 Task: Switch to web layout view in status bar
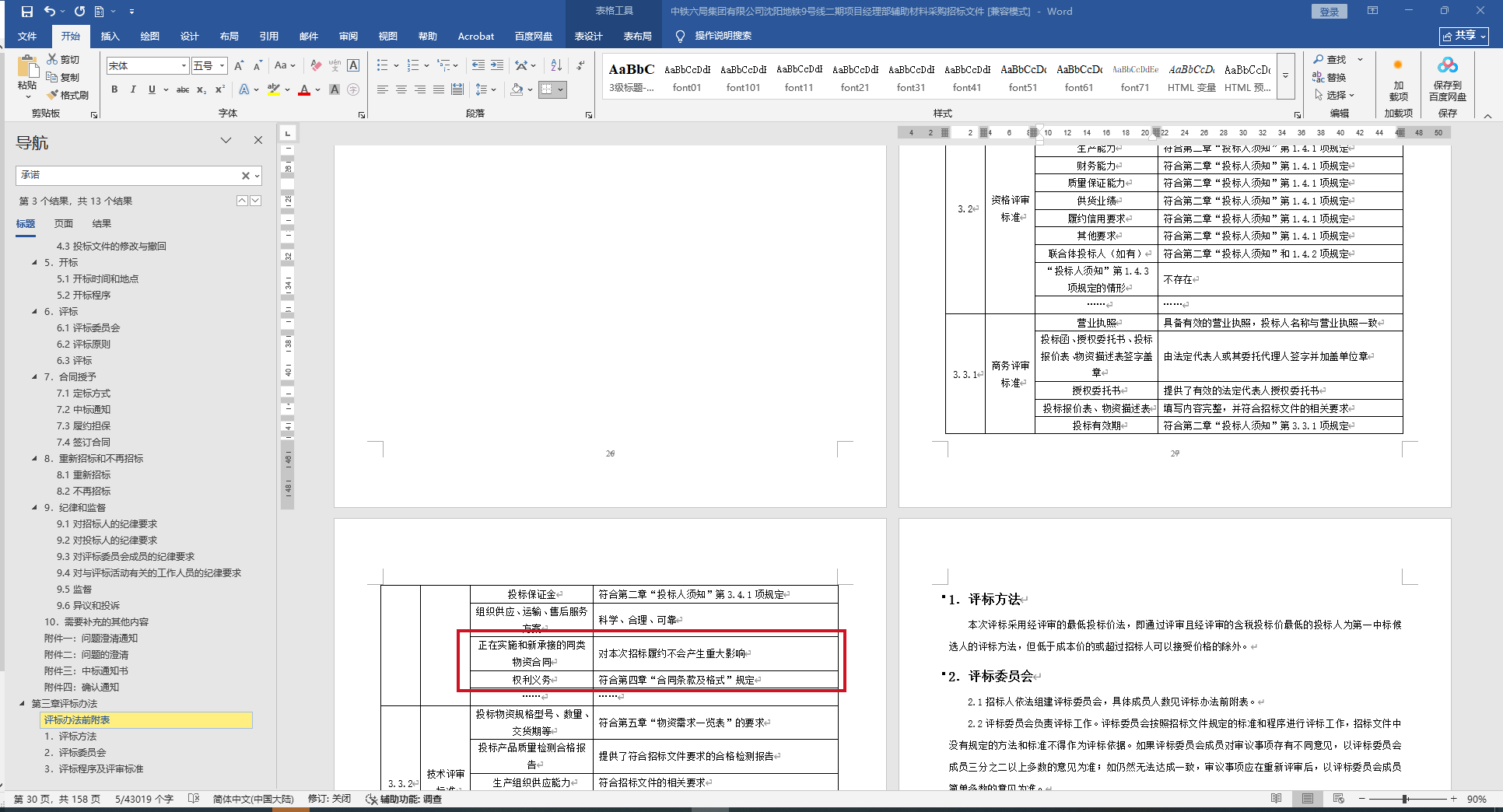(x=1338, y=799)
